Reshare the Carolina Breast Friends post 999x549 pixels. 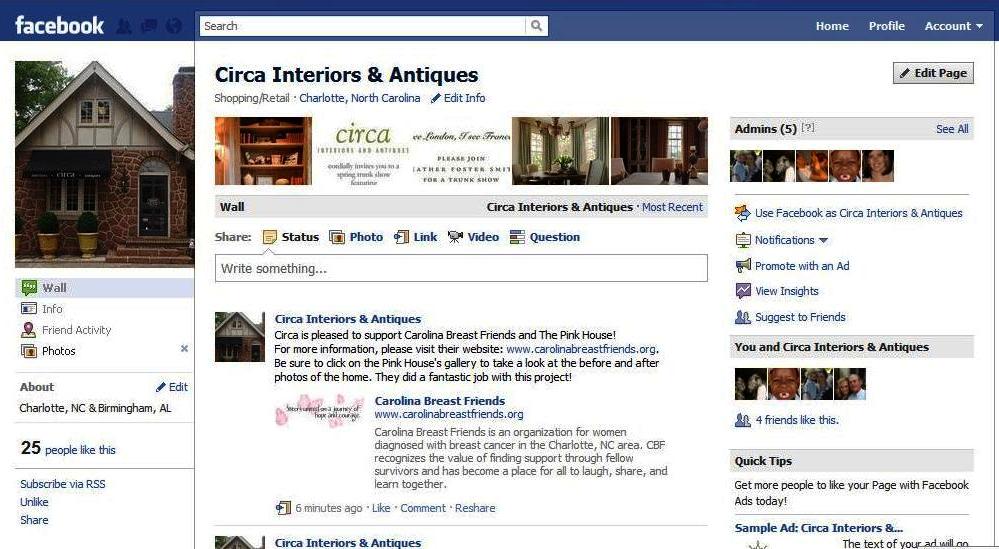coord(475,508)
